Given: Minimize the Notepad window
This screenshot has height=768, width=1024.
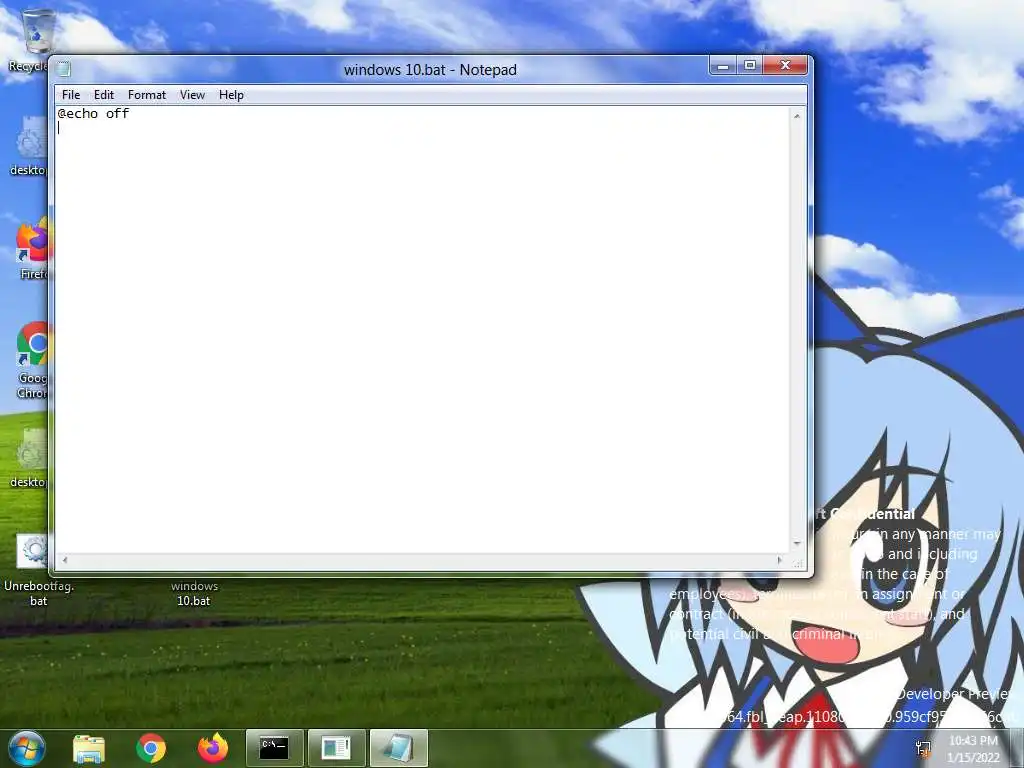Looking at the screenshot, I should (723, 65).
